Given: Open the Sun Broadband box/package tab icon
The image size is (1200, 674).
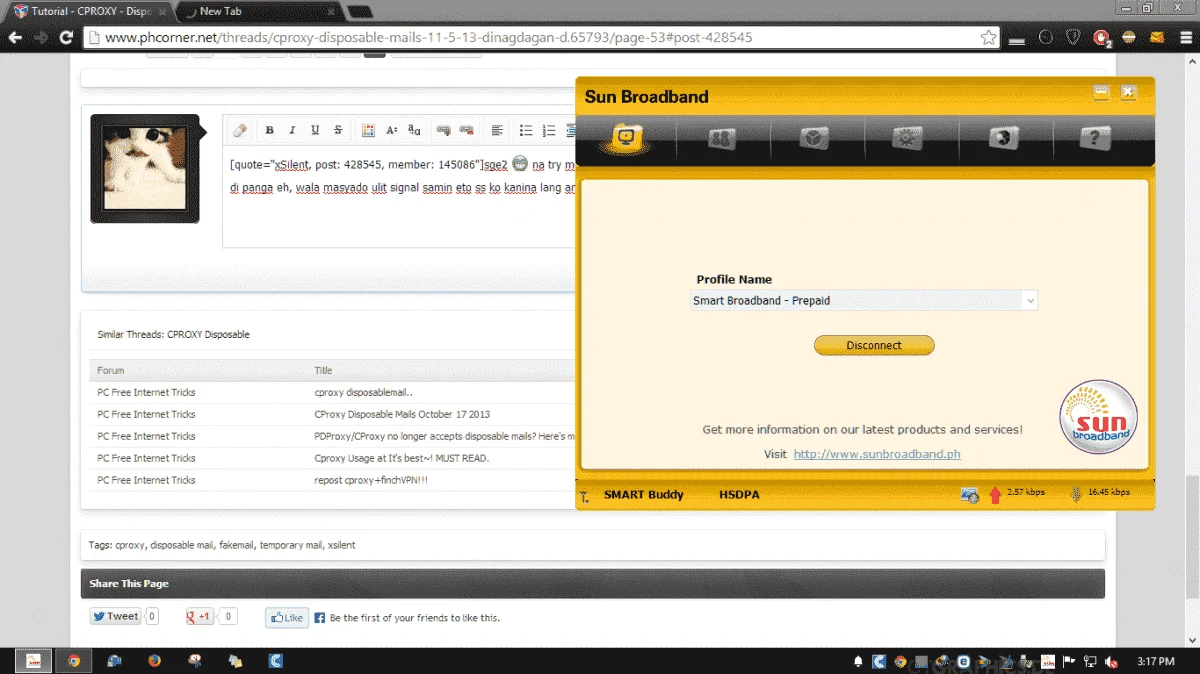Looking at the screenshot, I should (x=814, y=139).
